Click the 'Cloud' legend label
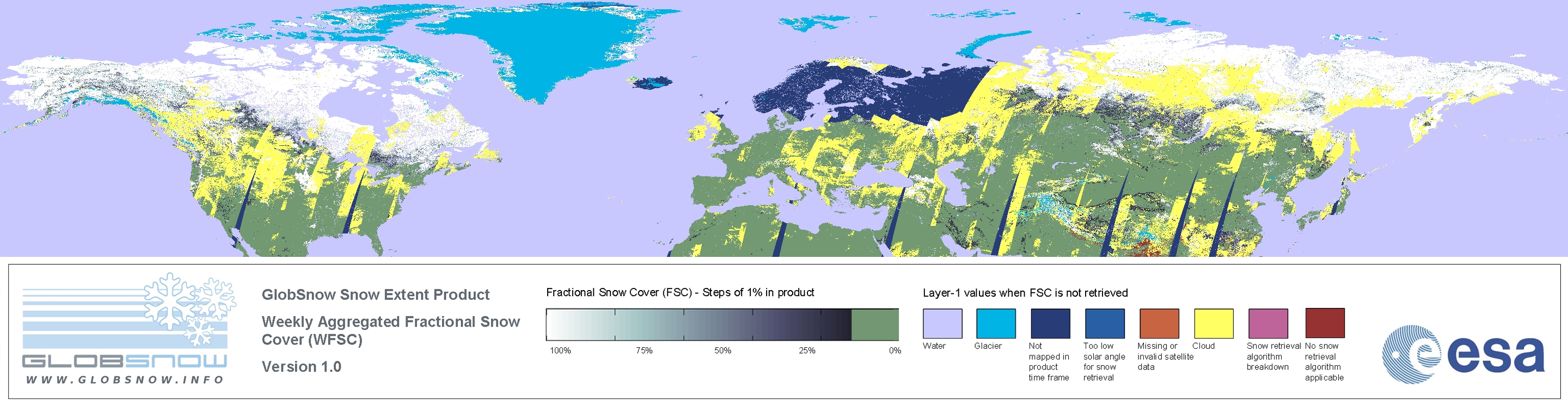 click(1203, 346)
